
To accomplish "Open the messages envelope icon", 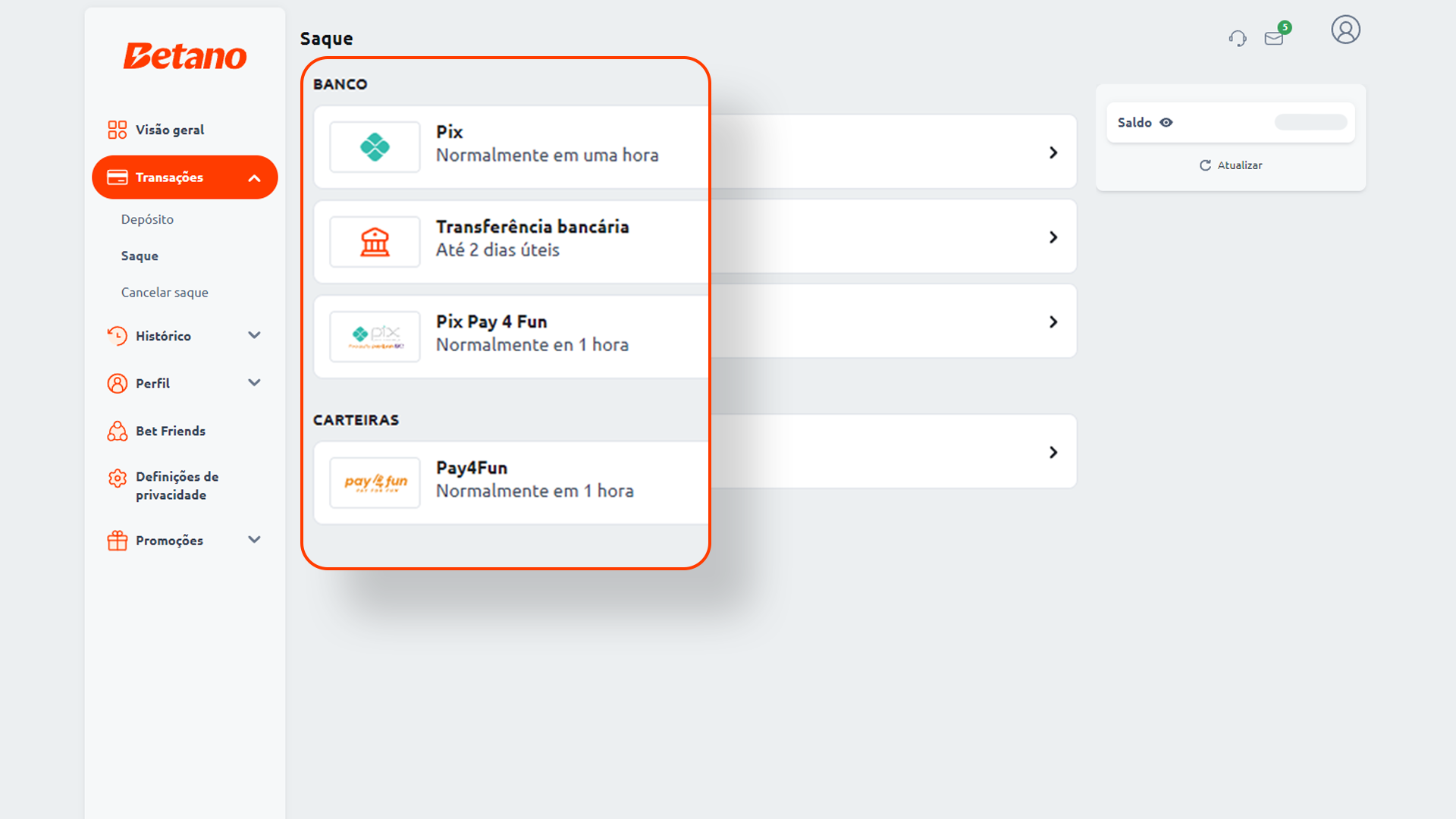I will 1274,38.
